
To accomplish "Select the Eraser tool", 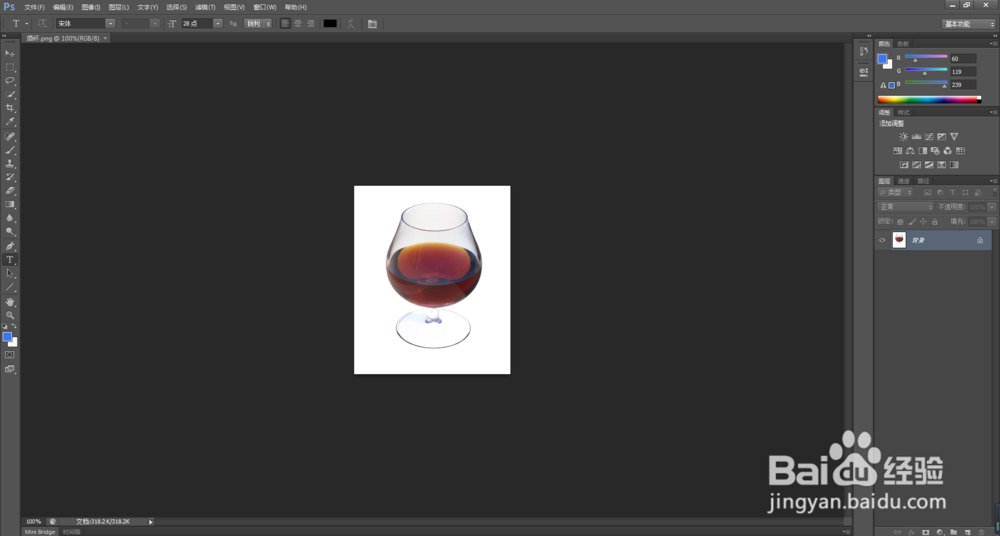I will click(10, 191).
